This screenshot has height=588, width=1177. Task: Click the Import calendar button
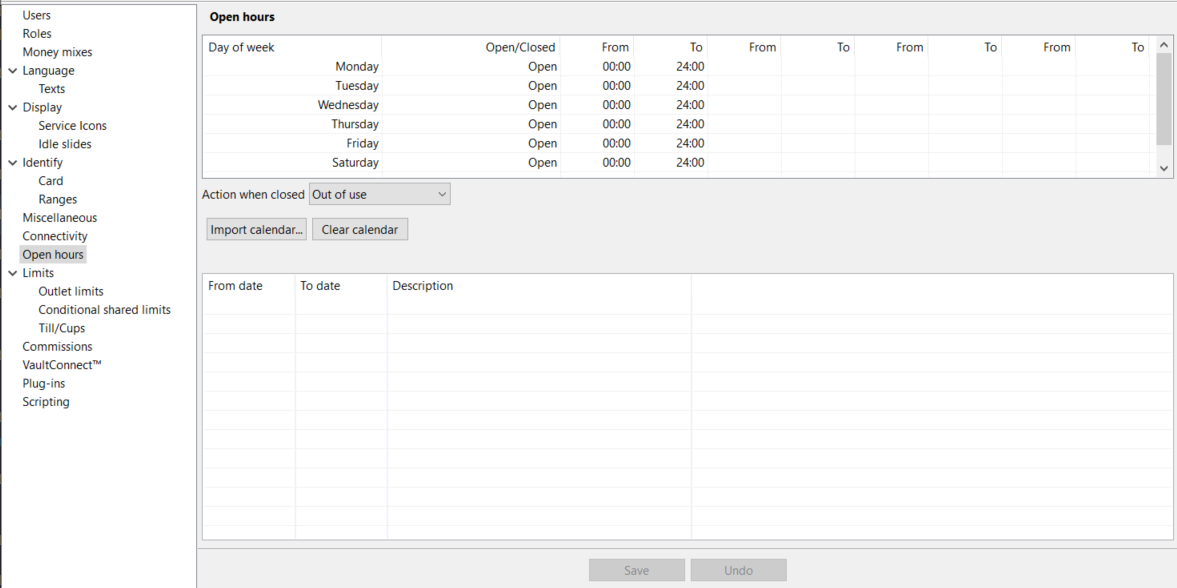[256, 229]
